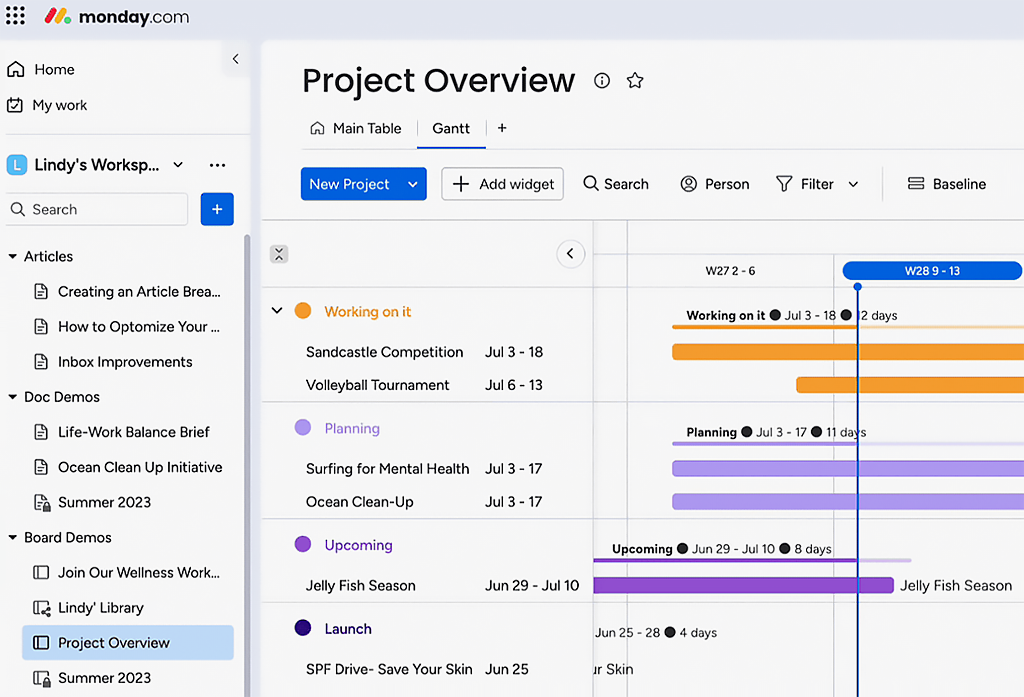
Task: Go to My work page
Action: 59,105
